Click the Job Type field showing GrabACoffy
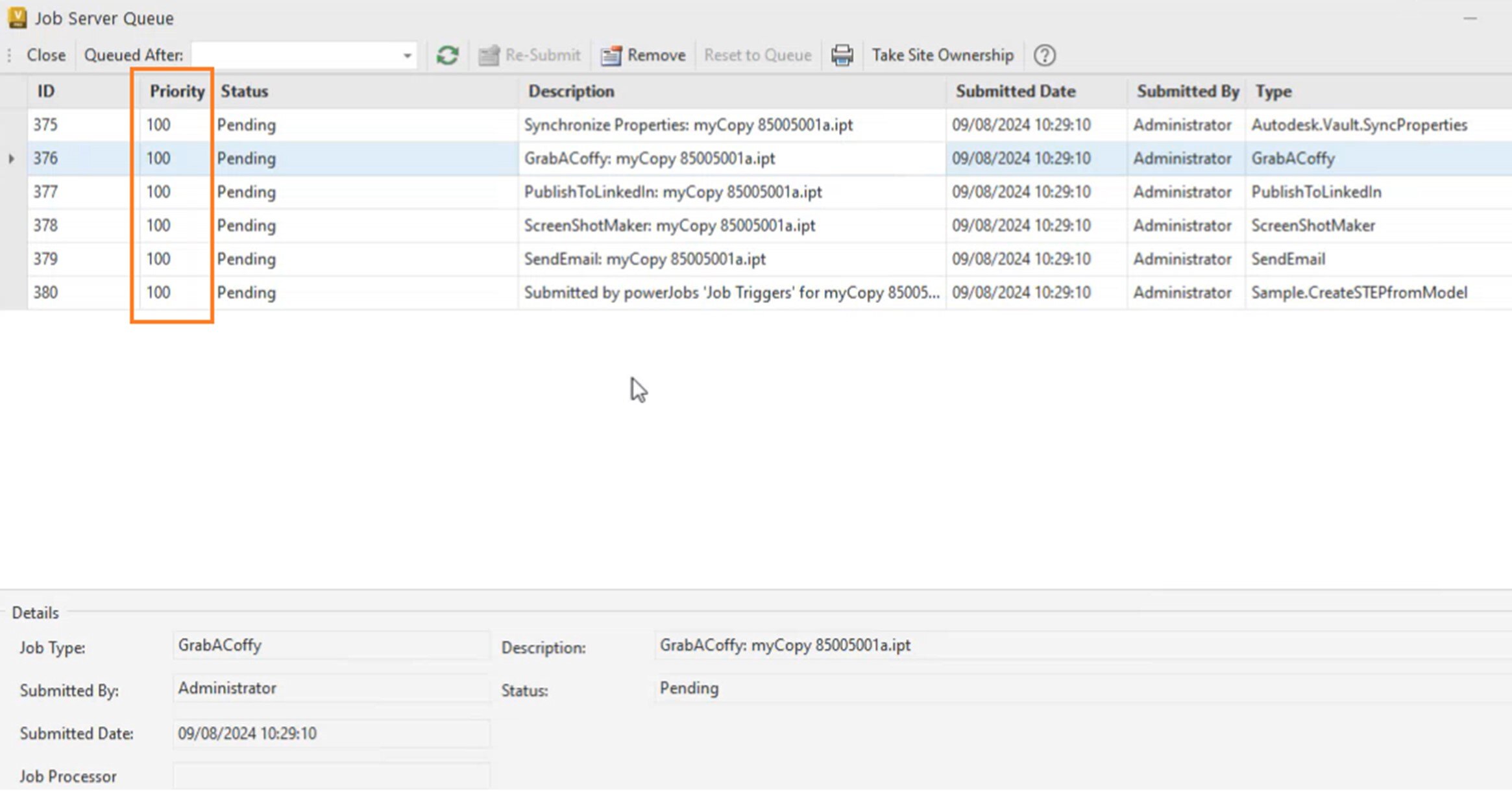This screenshot has width=1512, height=791. tap(331, 645)
